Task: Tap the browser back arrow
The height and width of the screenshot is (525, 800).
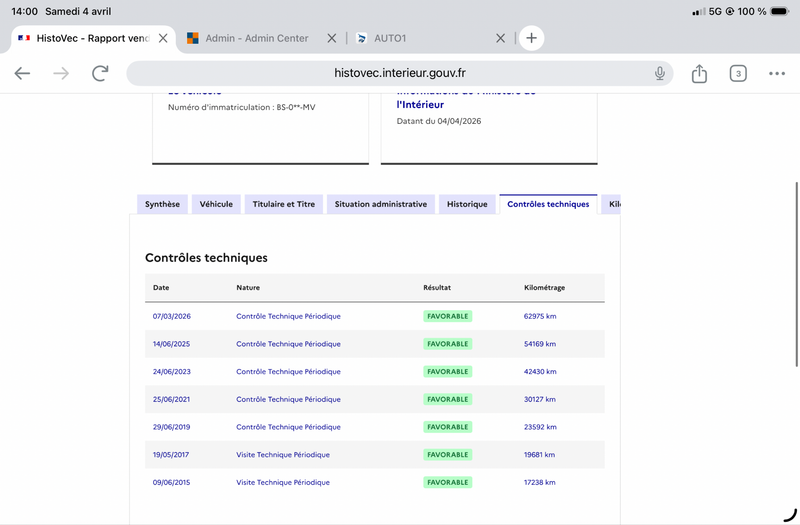Action: pyautogui.click(x=22, y=73)
